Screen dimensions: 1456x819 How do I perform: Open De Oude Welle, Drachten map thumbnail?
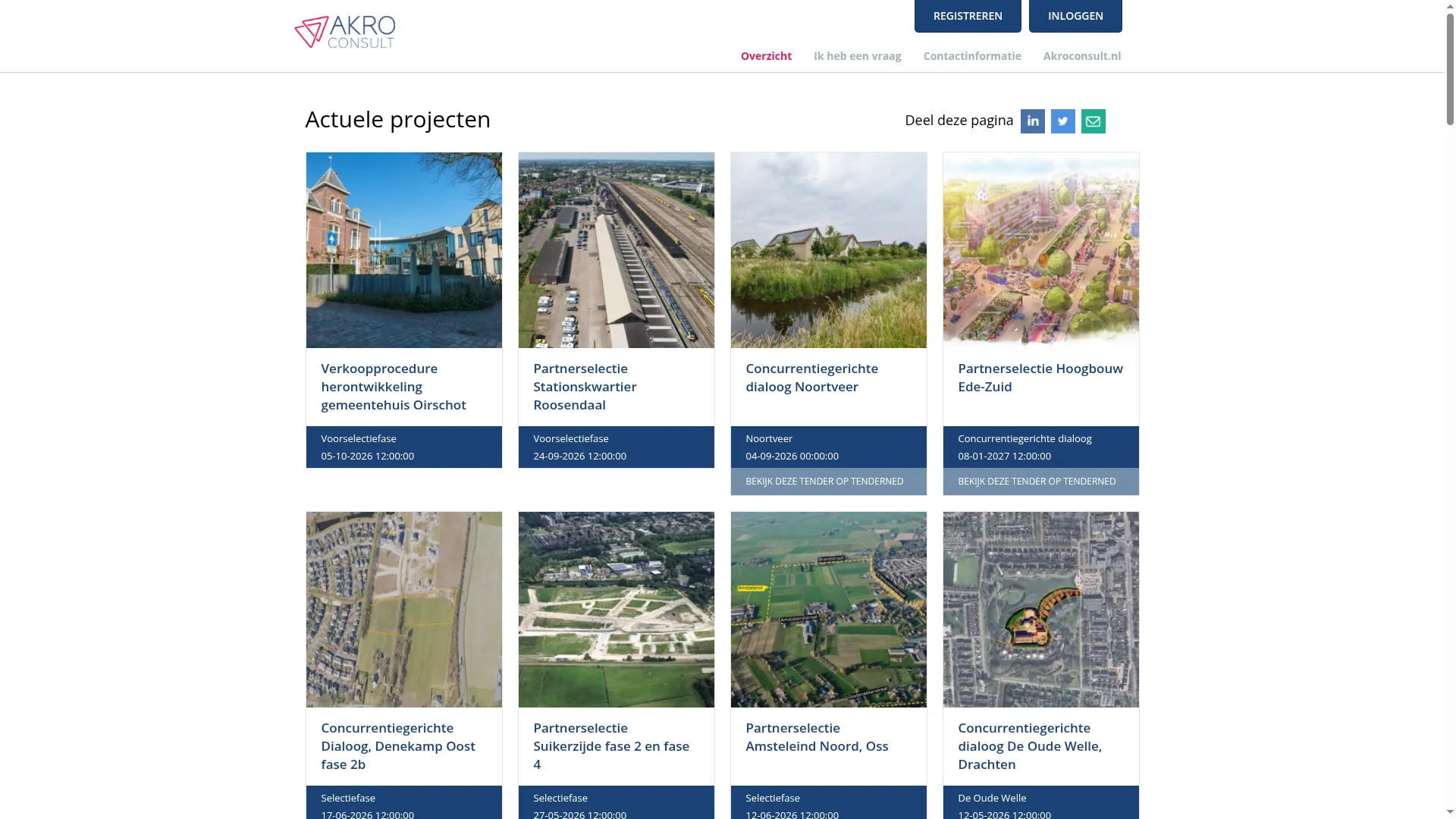(x=1041, y=610)
